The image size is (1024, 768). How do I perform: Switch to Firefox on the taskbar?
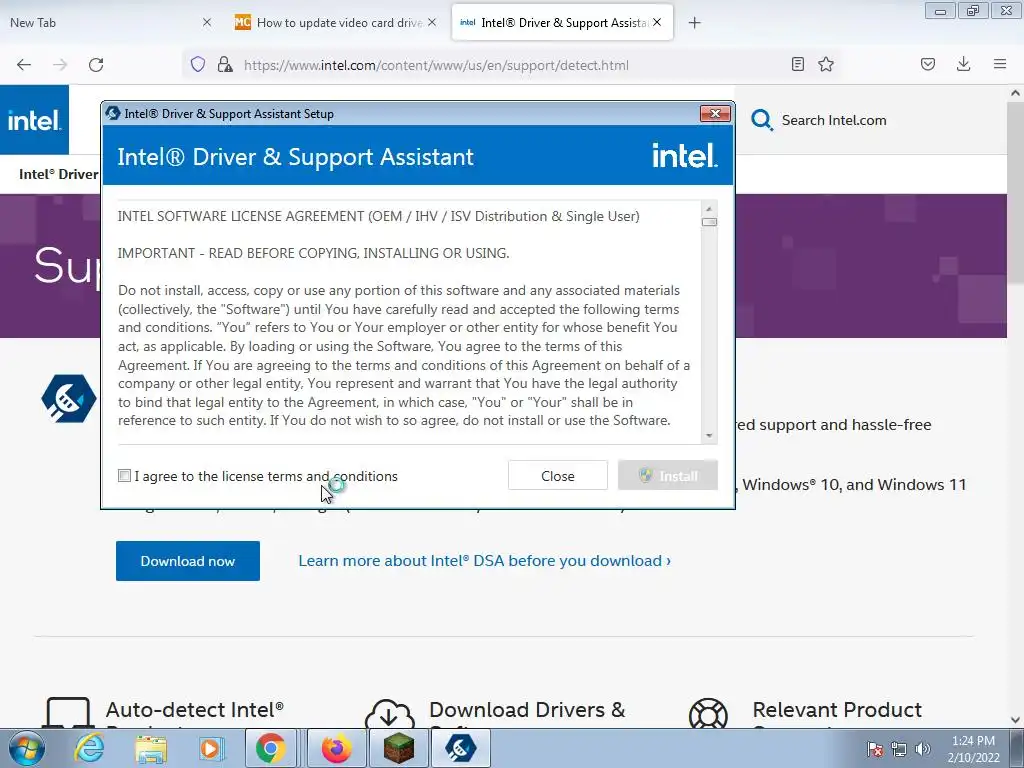point(337,748)
